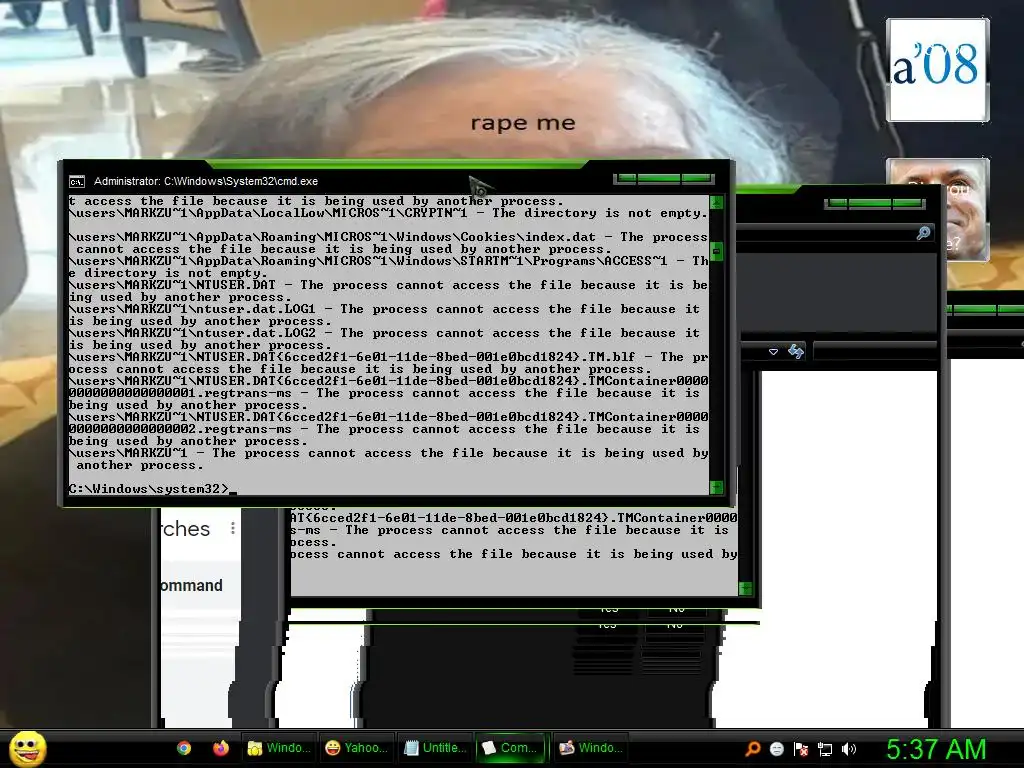Viewport: 1024px width, 768px height.
Task: Open the volume speaker tray icon
Action: click(849, 749)
